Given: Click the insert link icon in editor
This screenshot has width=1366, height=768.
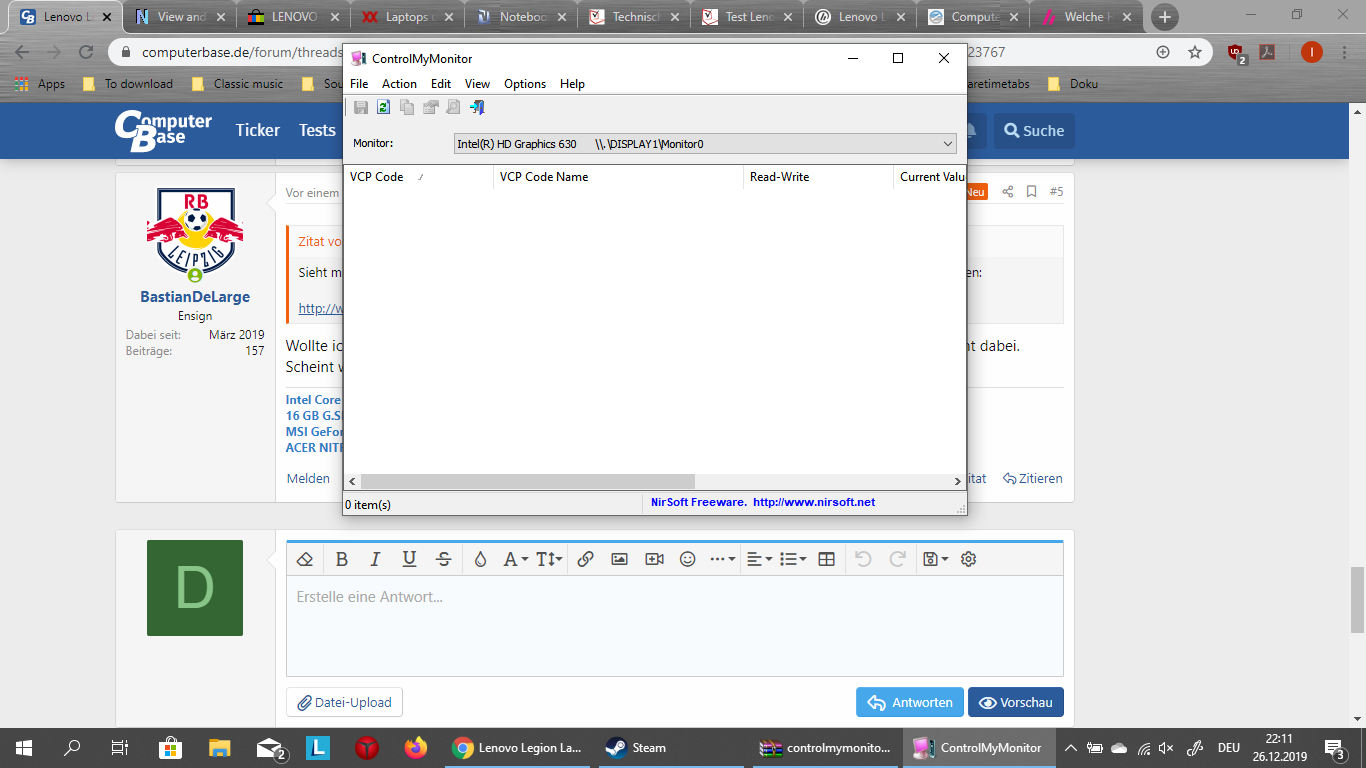Looking at the screenshot, I should [586, 559].
